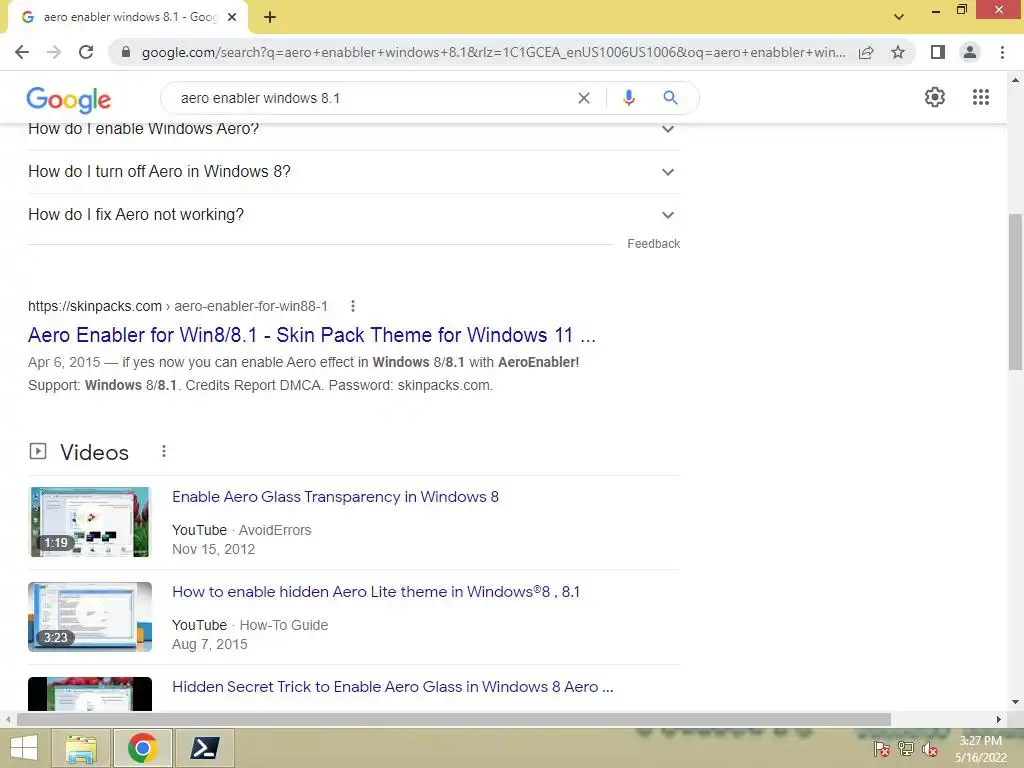Open network status tray icon
This screenshot has height=768, width=1024.
906,749
